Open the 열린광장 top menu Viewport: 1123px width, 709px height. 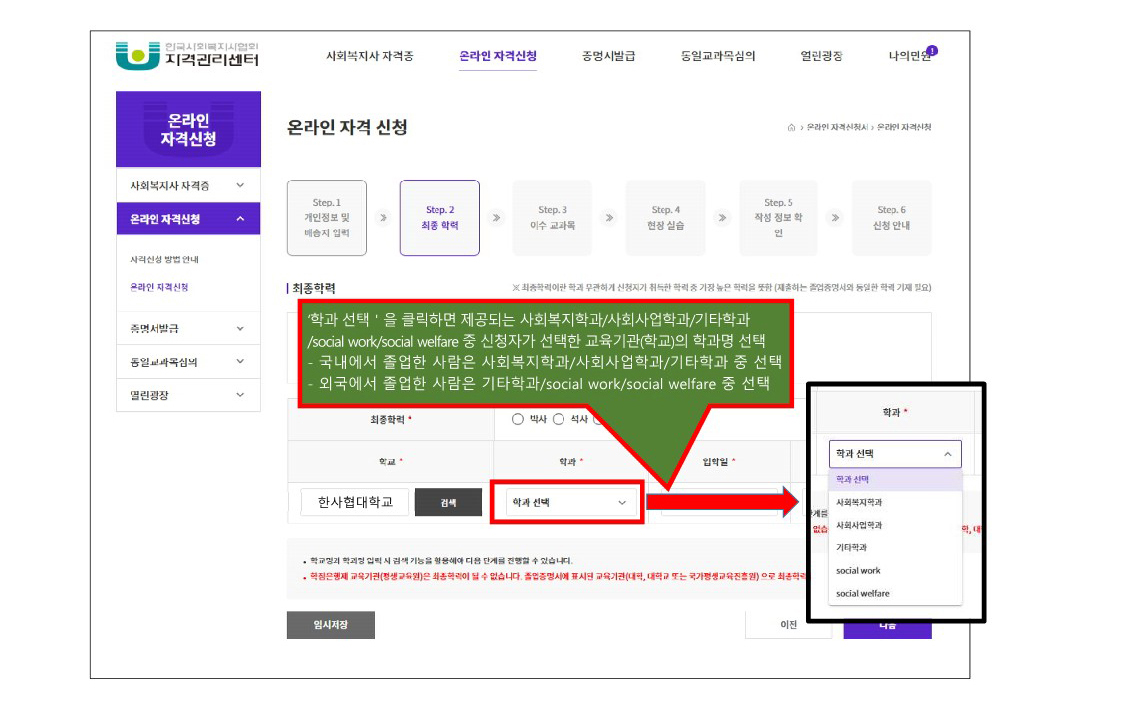coord(821,56)
